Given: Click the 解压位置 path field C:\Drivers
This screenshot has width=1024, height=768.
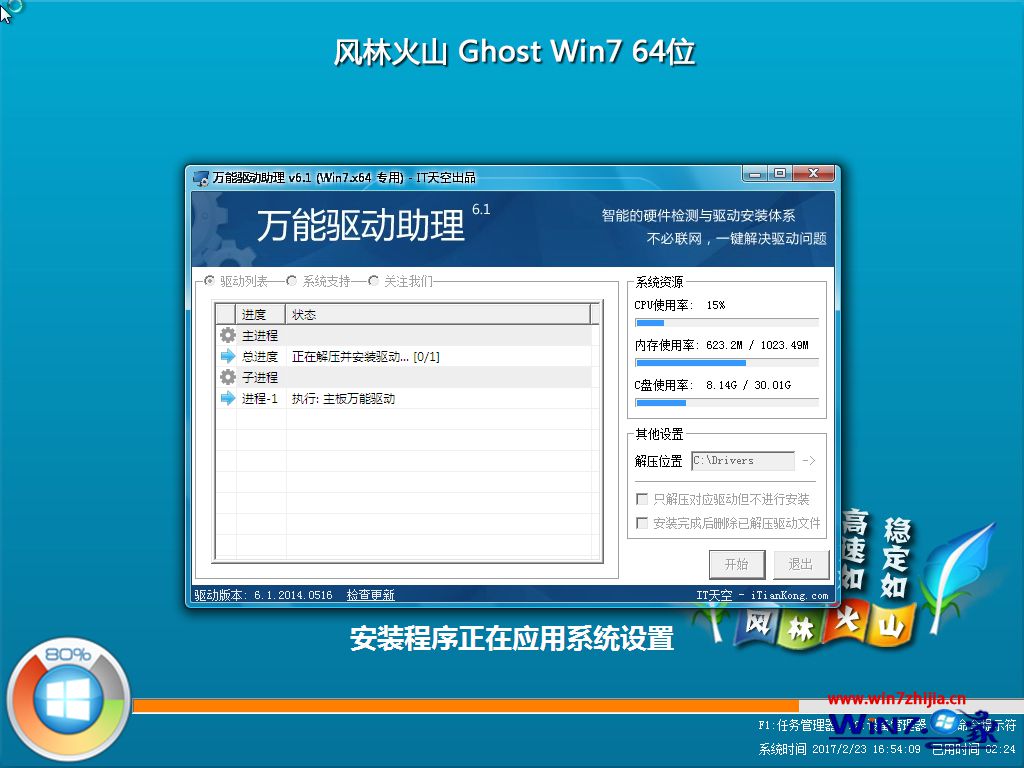Looking at the screenshot, I should point(743,460).
